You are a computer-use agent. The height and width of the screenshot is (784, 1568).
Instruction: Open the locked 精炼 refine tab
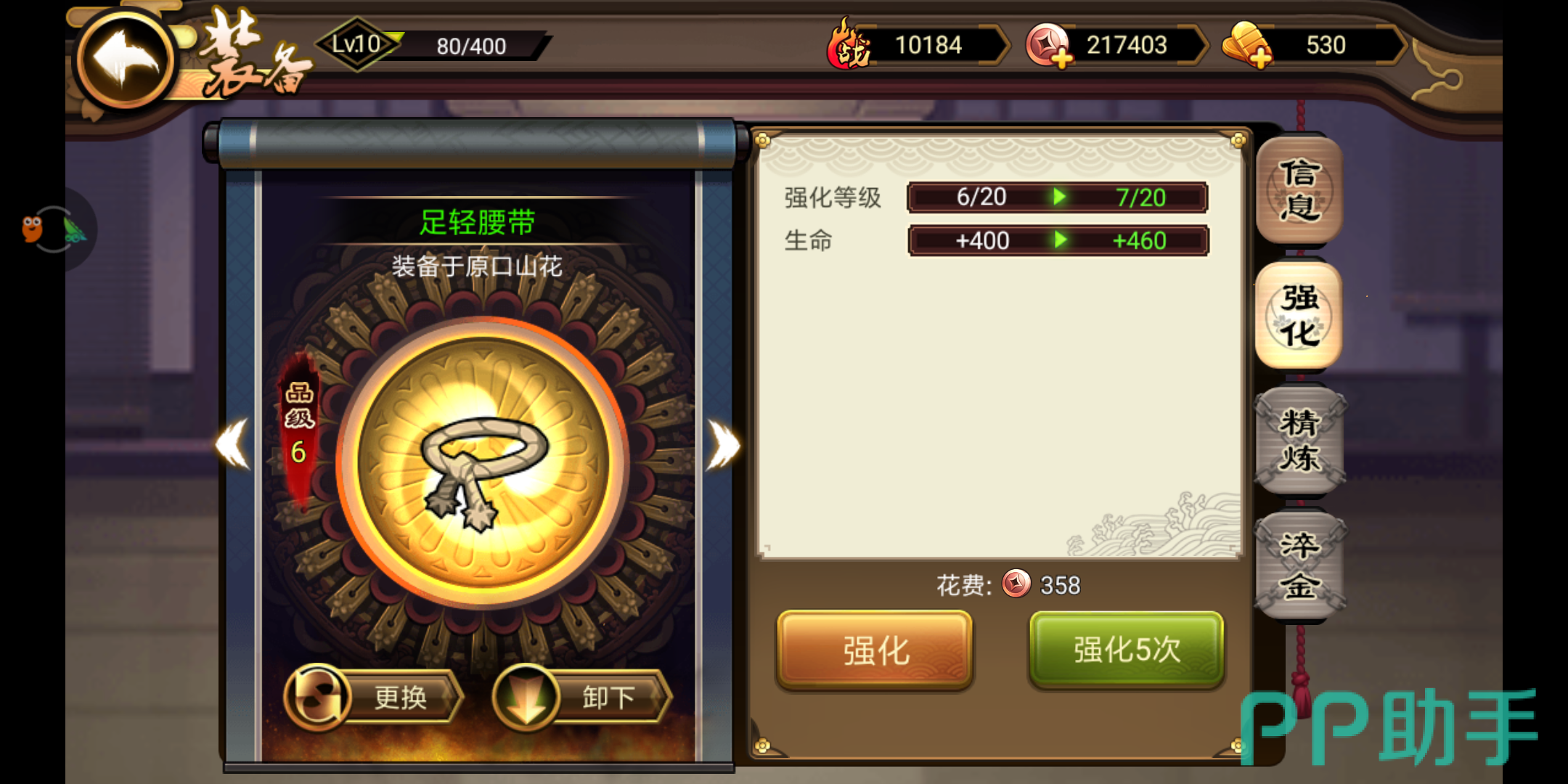tap(1299, 440)
